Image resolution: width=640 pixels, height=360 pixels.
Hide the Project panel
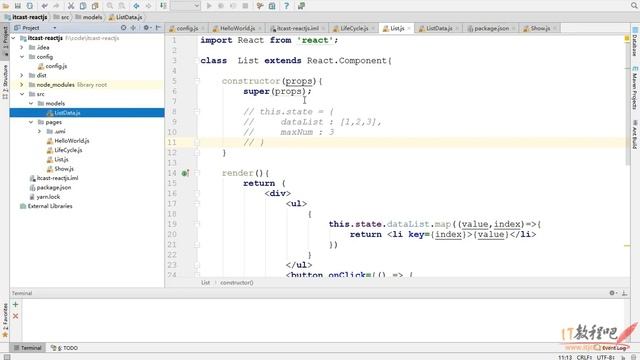tap(158, 28)
